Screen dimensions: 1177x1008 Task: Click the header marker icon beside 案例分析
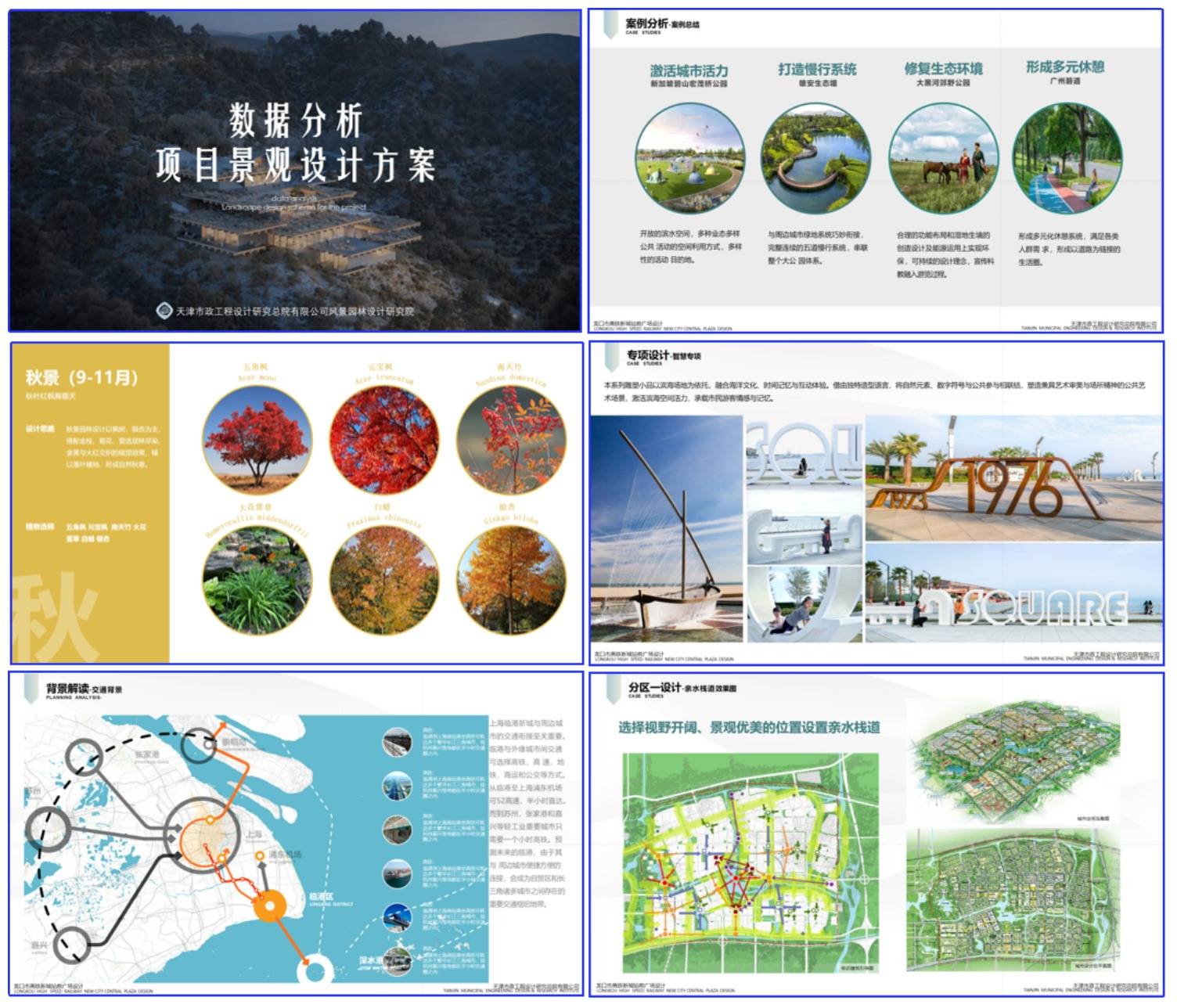pos(610,24)
